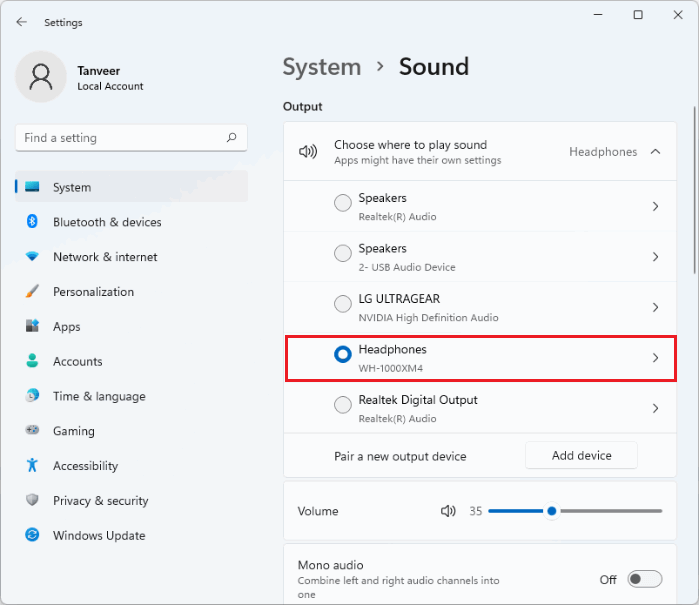Click the Tanveer account name
This screenshot has width=699, height=605.
99,70
